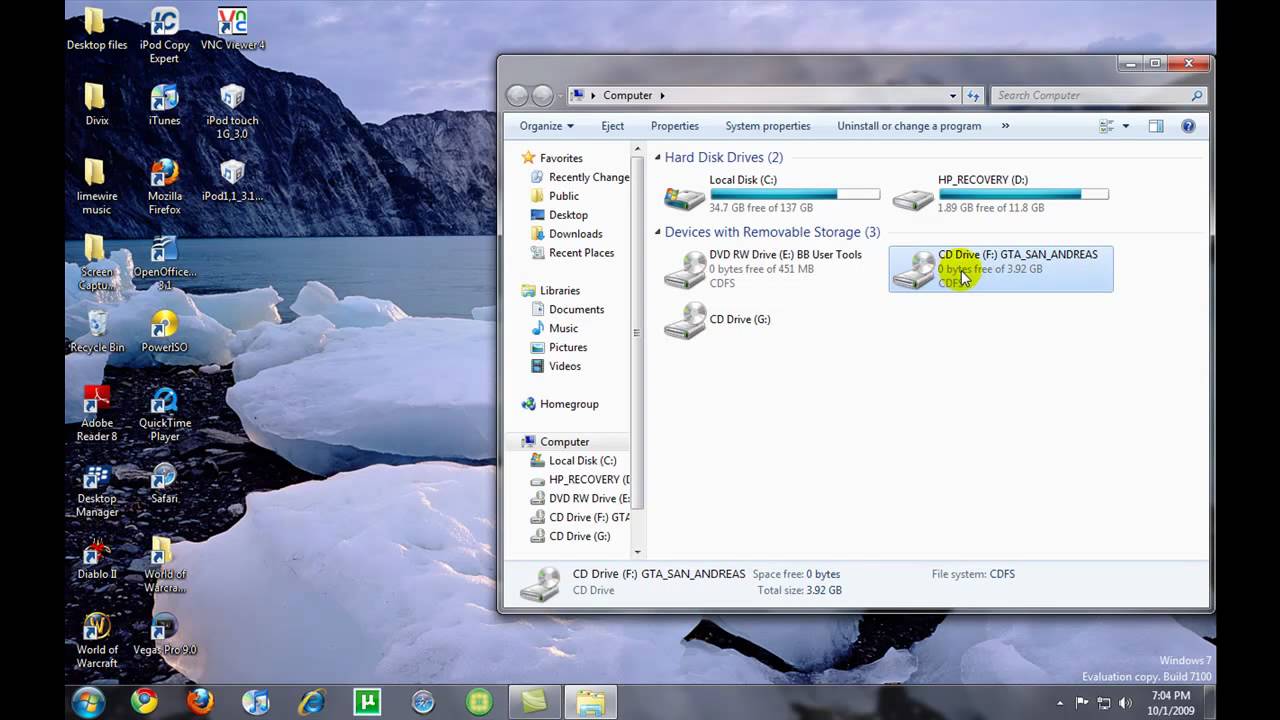Open Pictures library in sidebar
Screen dimensions: 1280x720
(x=559, y=348)
